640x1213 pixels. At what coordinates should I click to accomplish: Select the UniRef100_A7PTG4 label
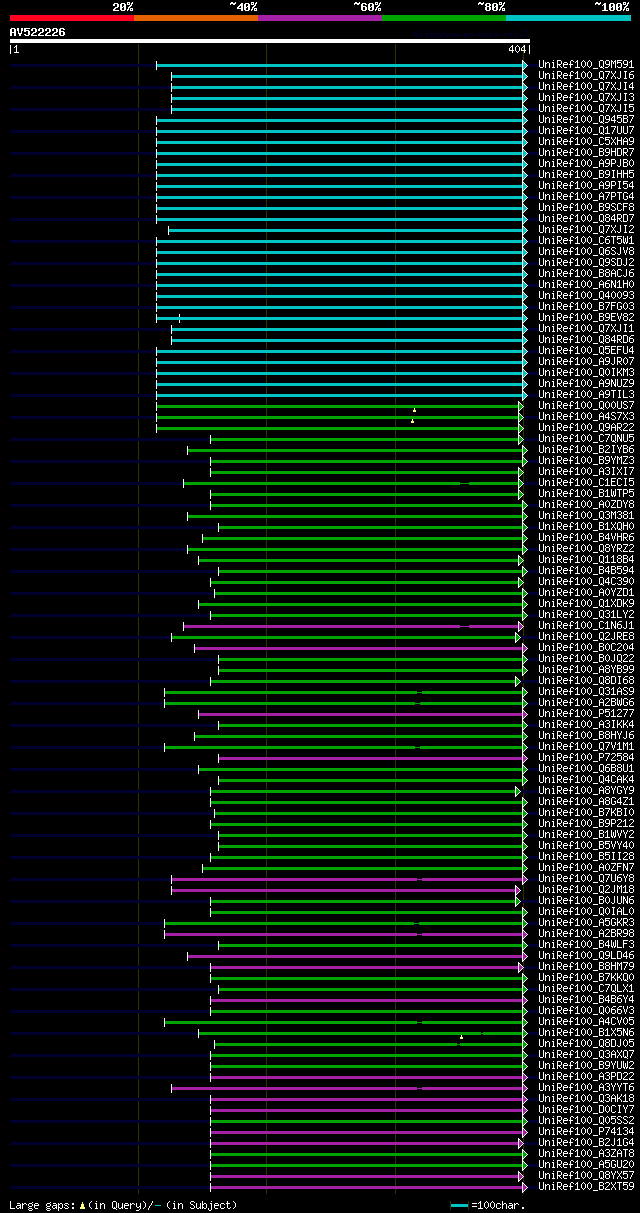point(586,197)
